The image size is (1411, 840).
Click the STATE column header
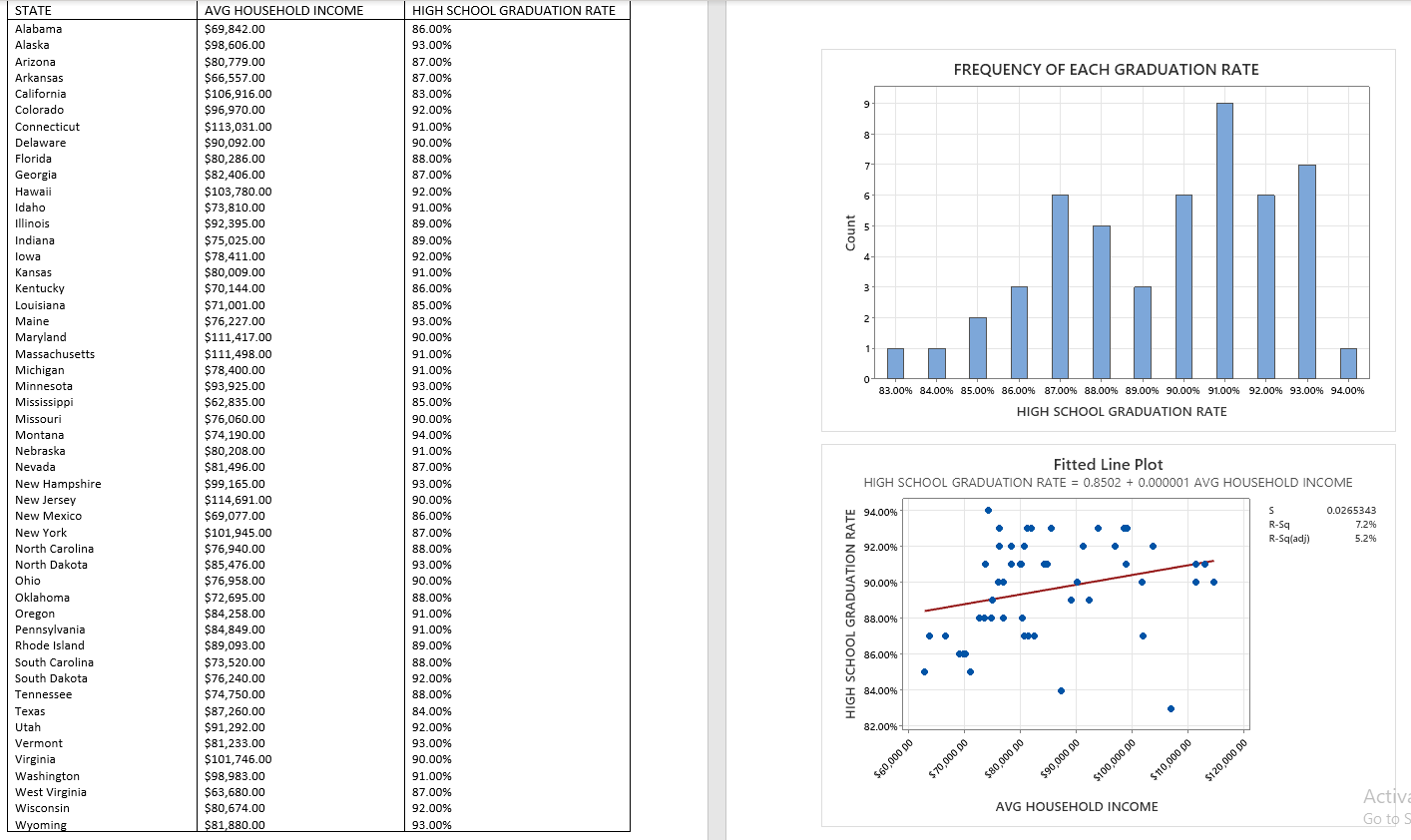34,11
